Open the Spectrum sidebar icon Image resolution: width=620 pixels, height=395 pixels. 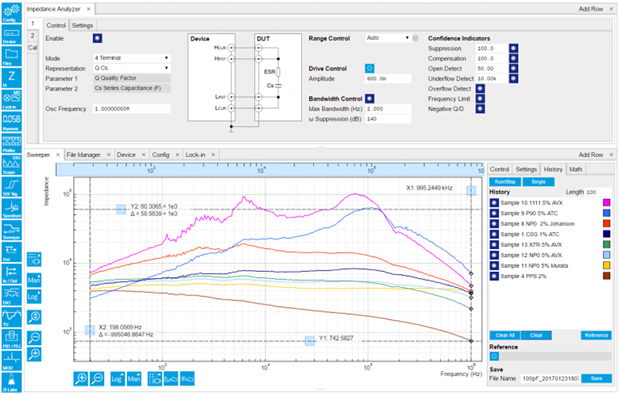[x=12, y=208]
